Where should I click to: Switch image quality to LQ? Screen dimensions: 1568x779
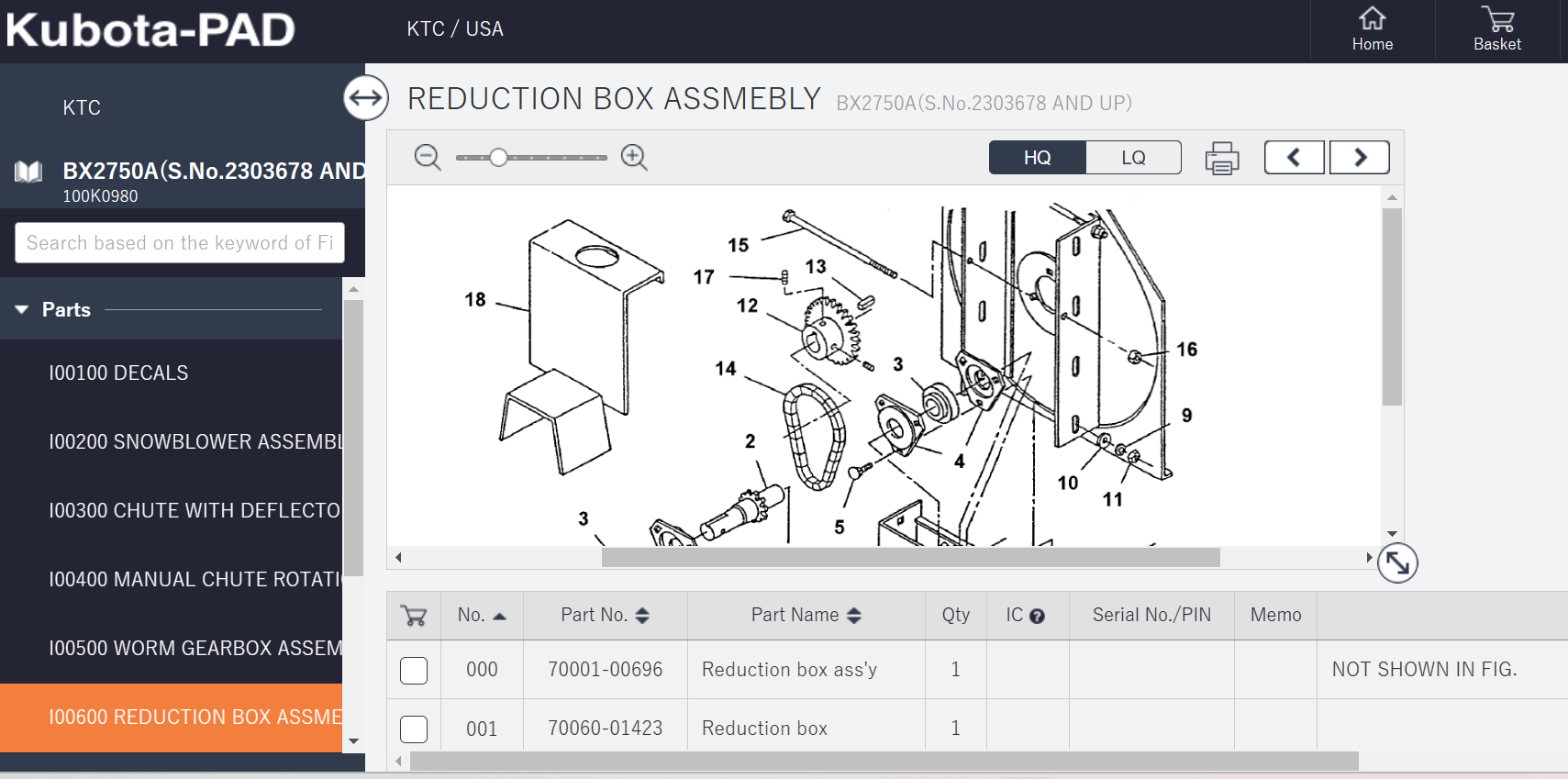pos(1133,158)
